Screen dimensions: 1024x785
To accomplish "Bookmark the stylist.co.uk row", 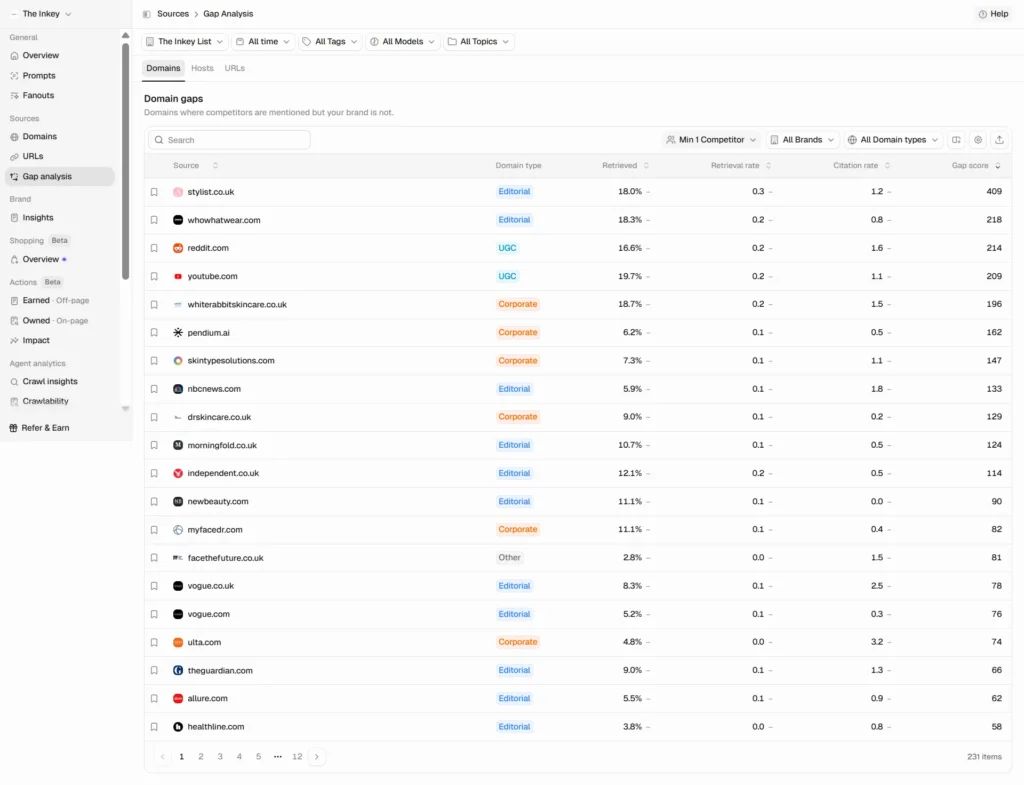I will pyautogui.click(x=154, y=192).
